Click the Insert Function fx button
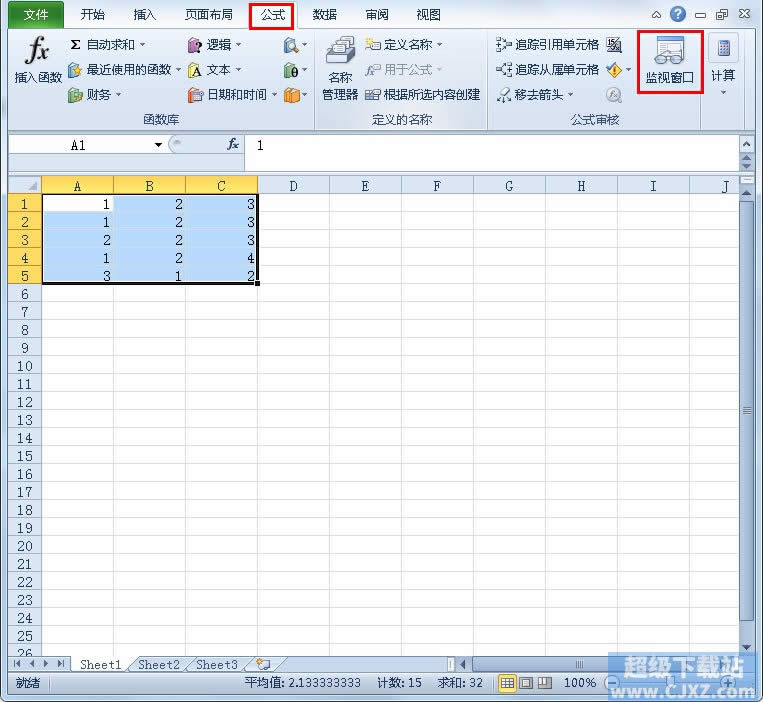The image size is (763, 702). click(38, 60)
